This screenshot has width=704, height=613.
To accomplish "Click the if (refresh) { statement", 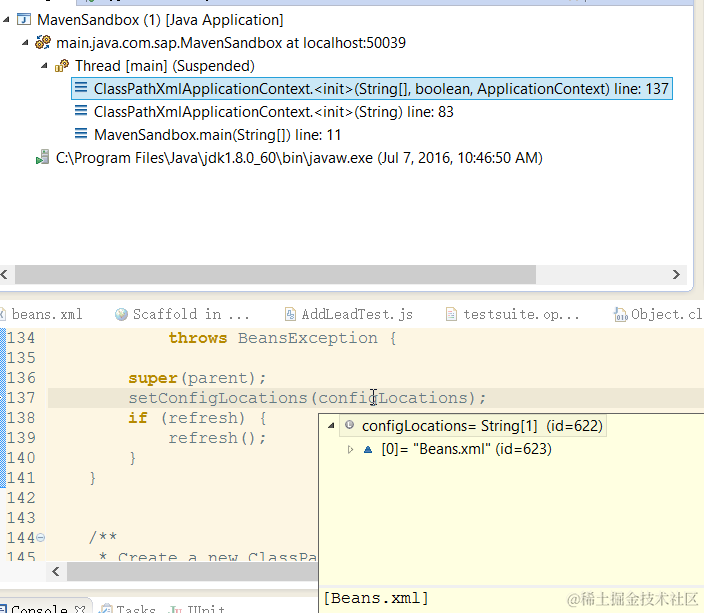I will [197, 418].
